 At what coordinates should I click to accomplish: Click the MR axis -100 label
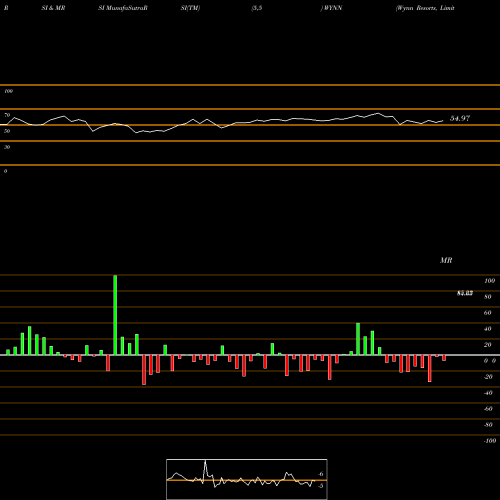[490, 441]
